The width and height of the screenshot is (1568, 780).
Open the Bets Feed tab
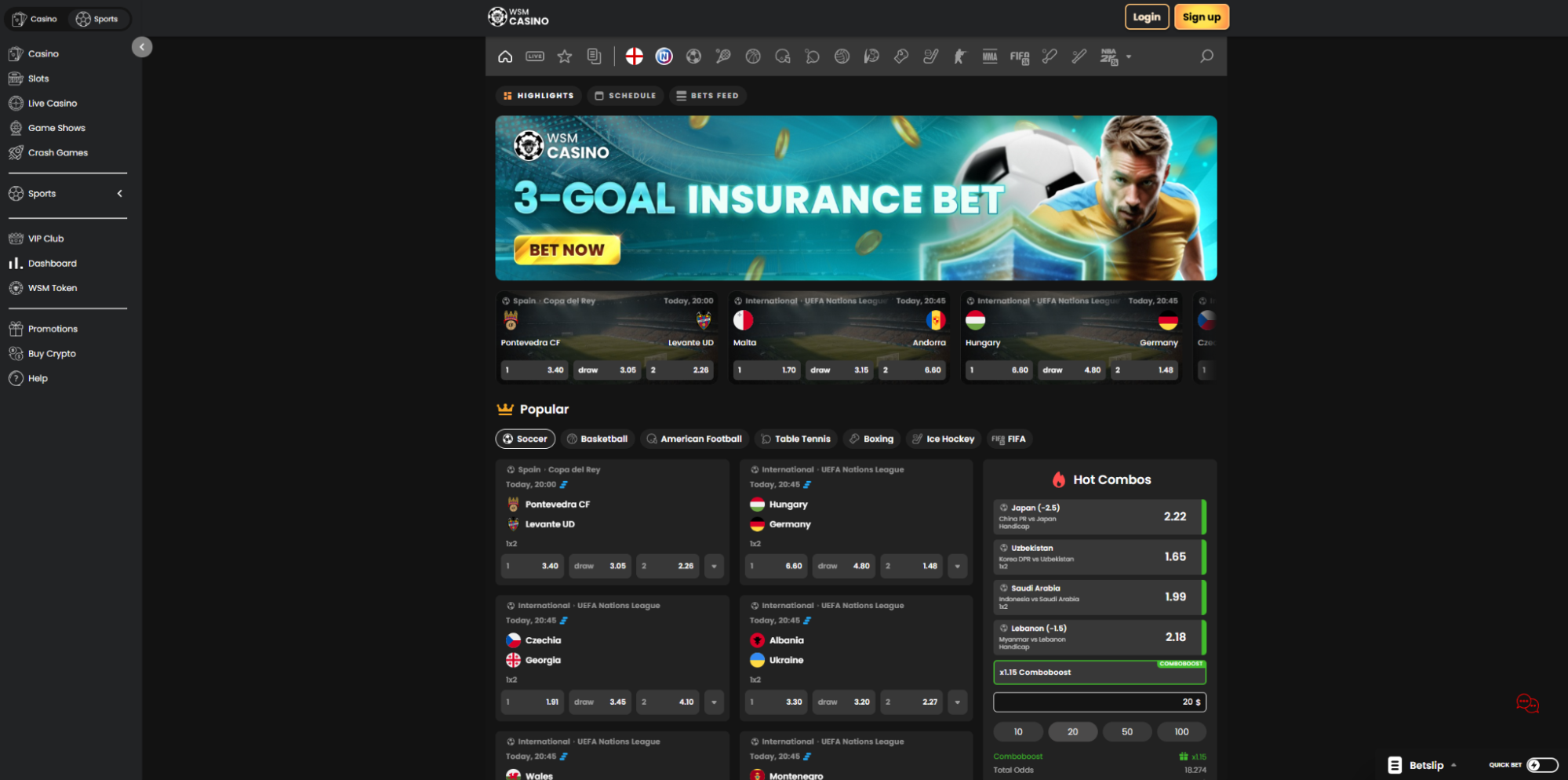[x=708, y=96]
